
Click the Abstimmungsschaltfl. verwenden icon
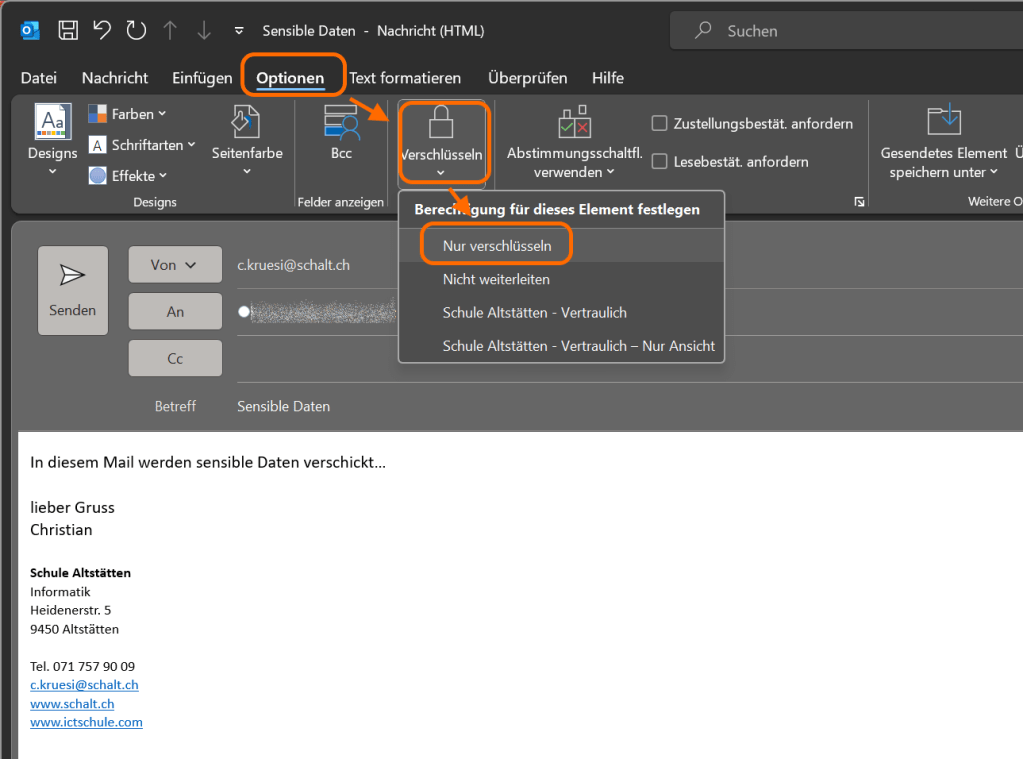[x=574, y=122]
